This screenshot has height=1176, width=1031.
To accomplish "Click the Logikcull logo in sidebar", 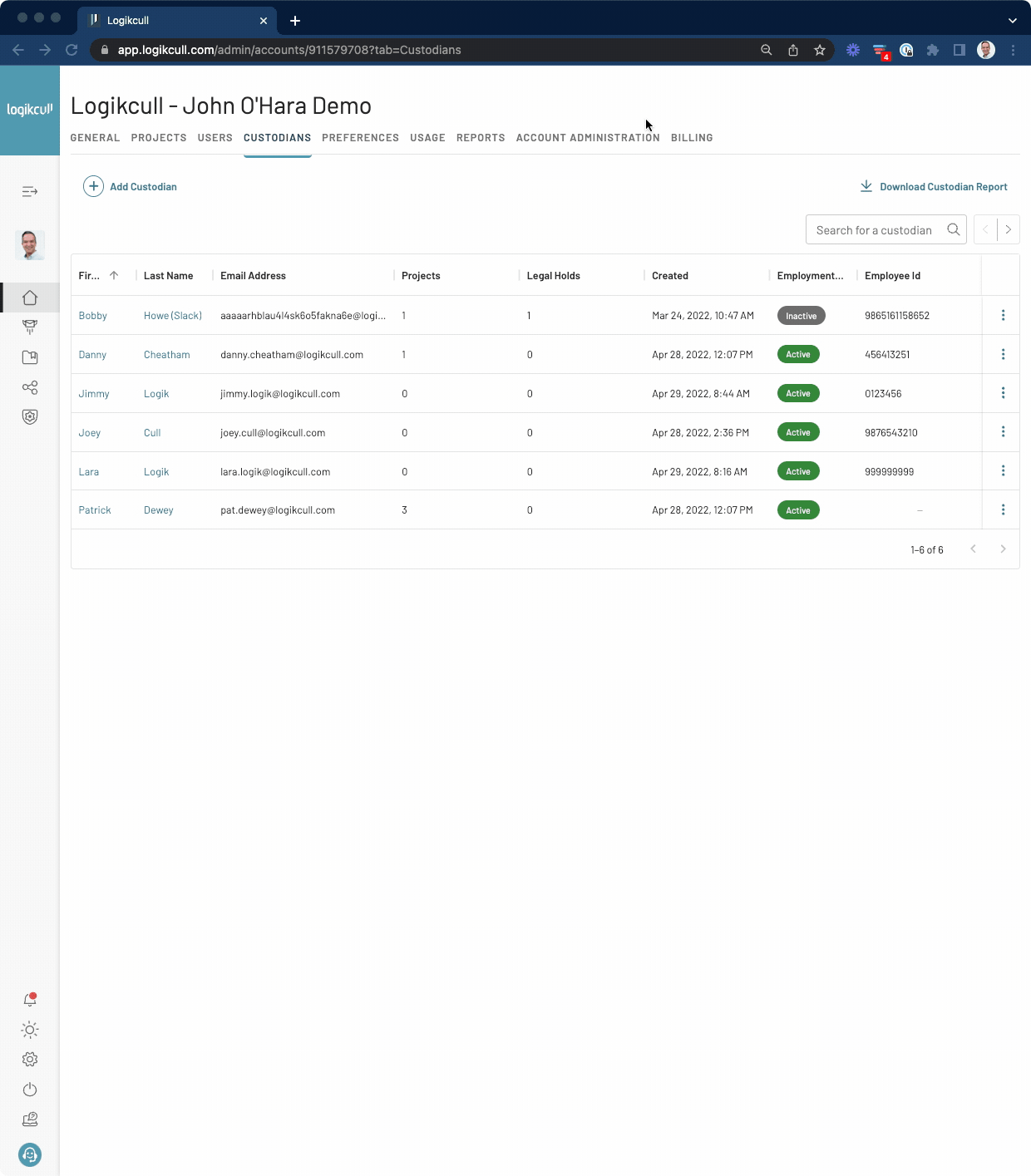I will [x=30, y=110].
